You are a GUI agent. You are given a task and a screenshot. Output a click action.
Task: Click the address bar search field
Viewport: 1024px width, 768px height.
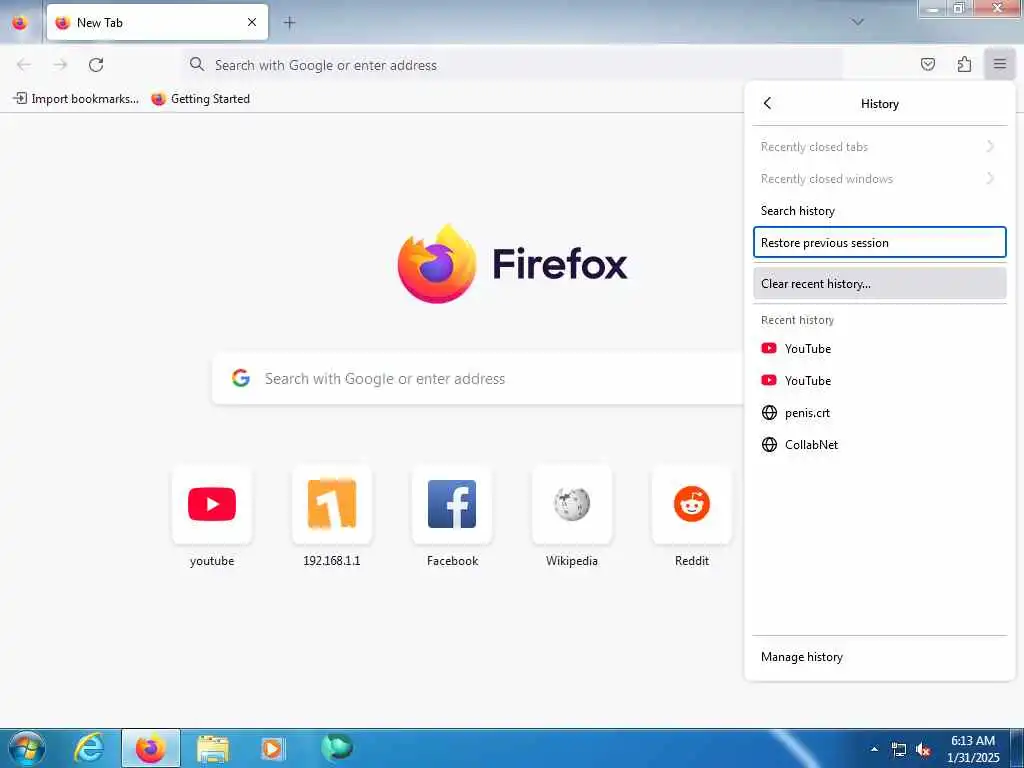(513, 65)
